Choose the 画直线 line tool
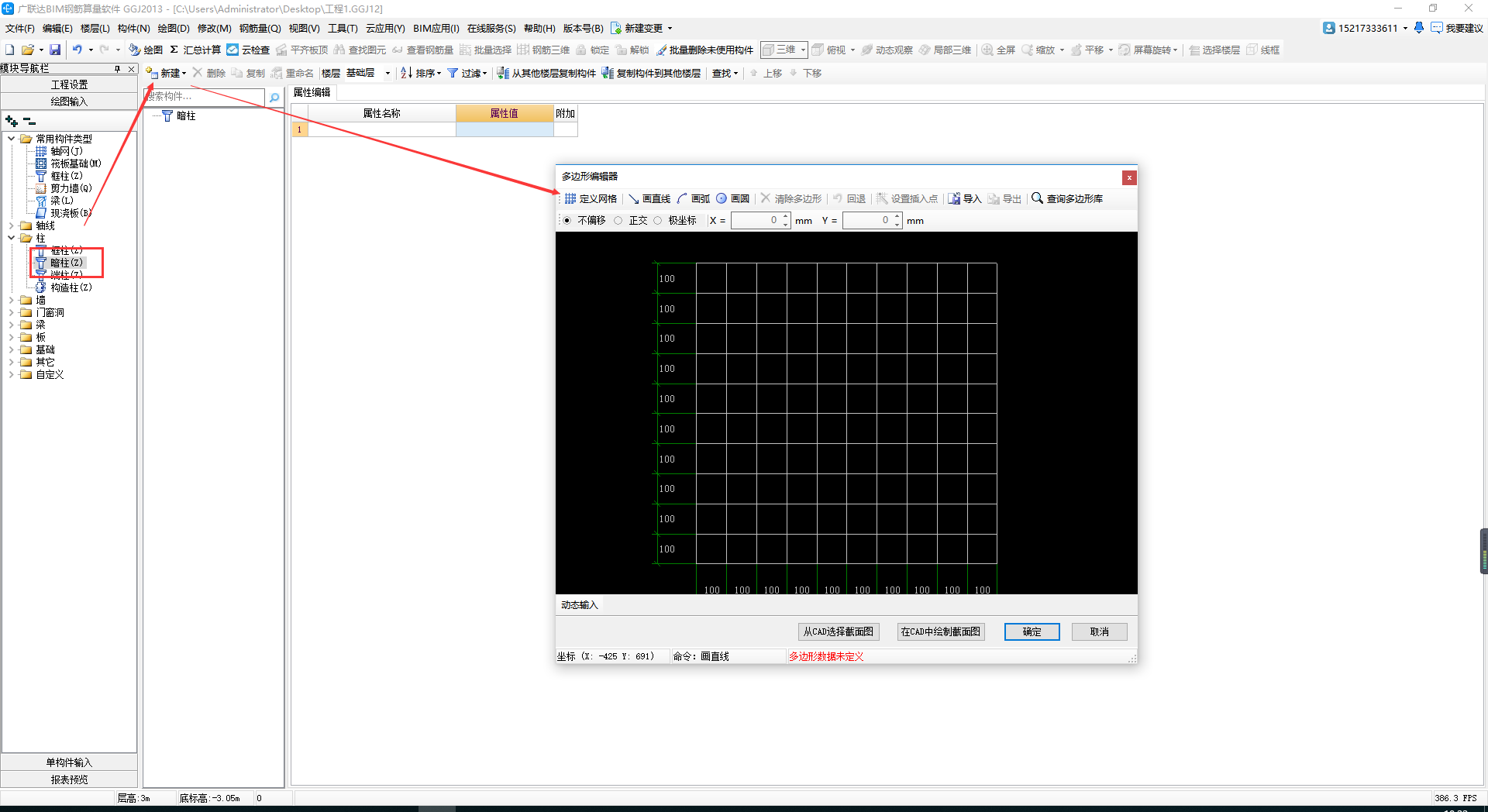The height and width of the screenshot is (812, 1488). 649,199
